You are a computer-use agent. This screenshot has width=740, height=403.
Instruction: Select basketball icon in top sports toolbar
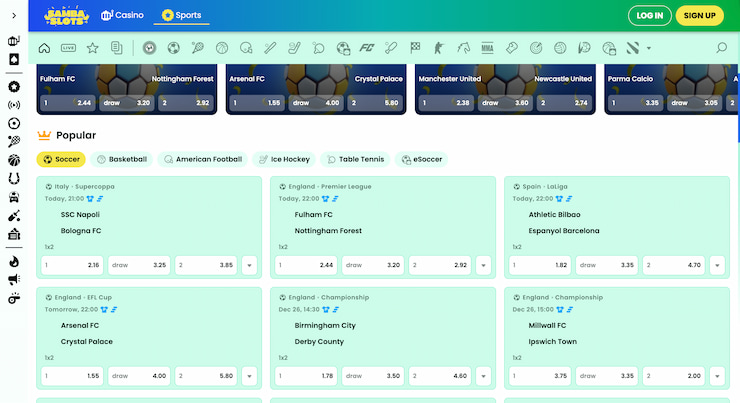click(x=222, y=48)
